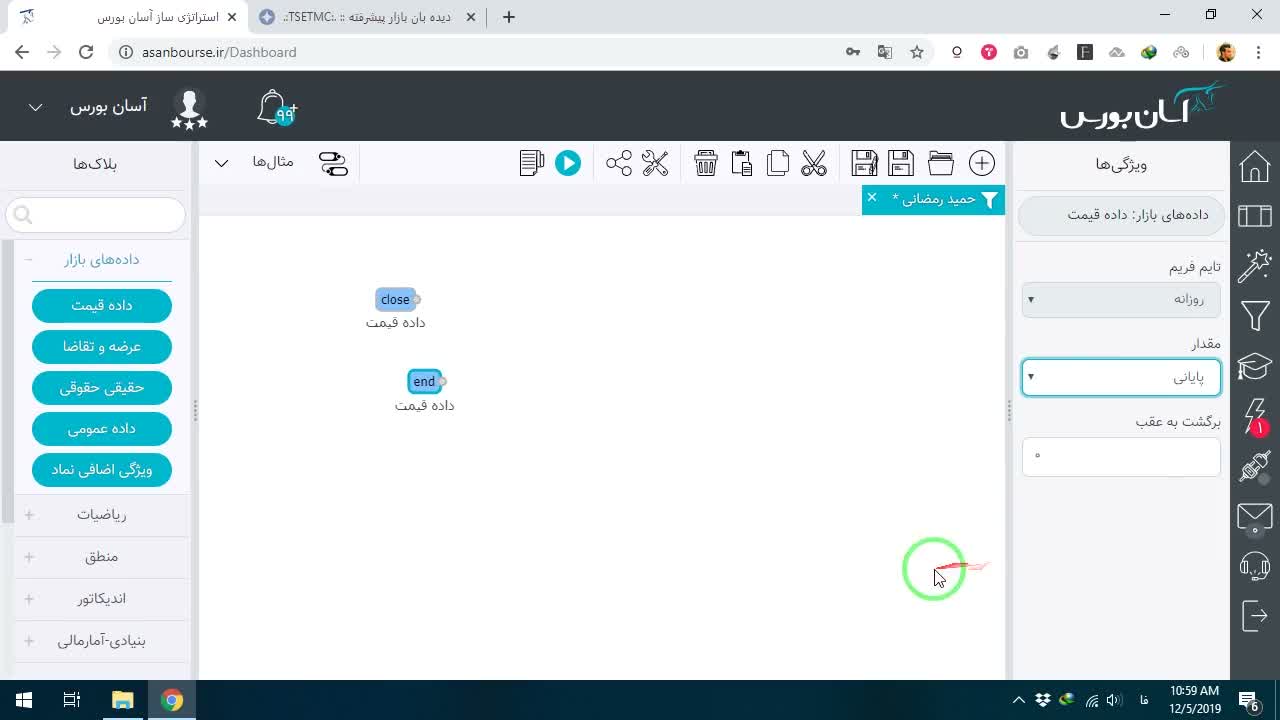Click the Asan Bourse logo

click(x=1142, y=106)
